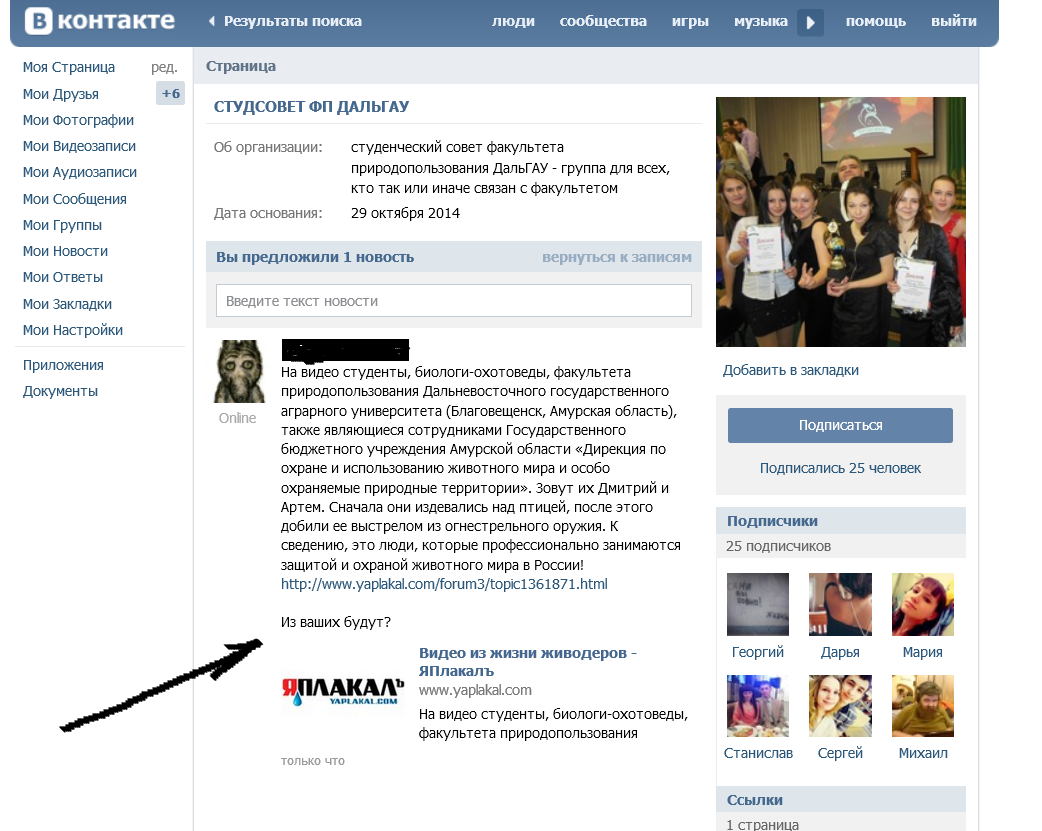Click the Введите текст новости input field
Screen dimensions: 1042x831
454,301
